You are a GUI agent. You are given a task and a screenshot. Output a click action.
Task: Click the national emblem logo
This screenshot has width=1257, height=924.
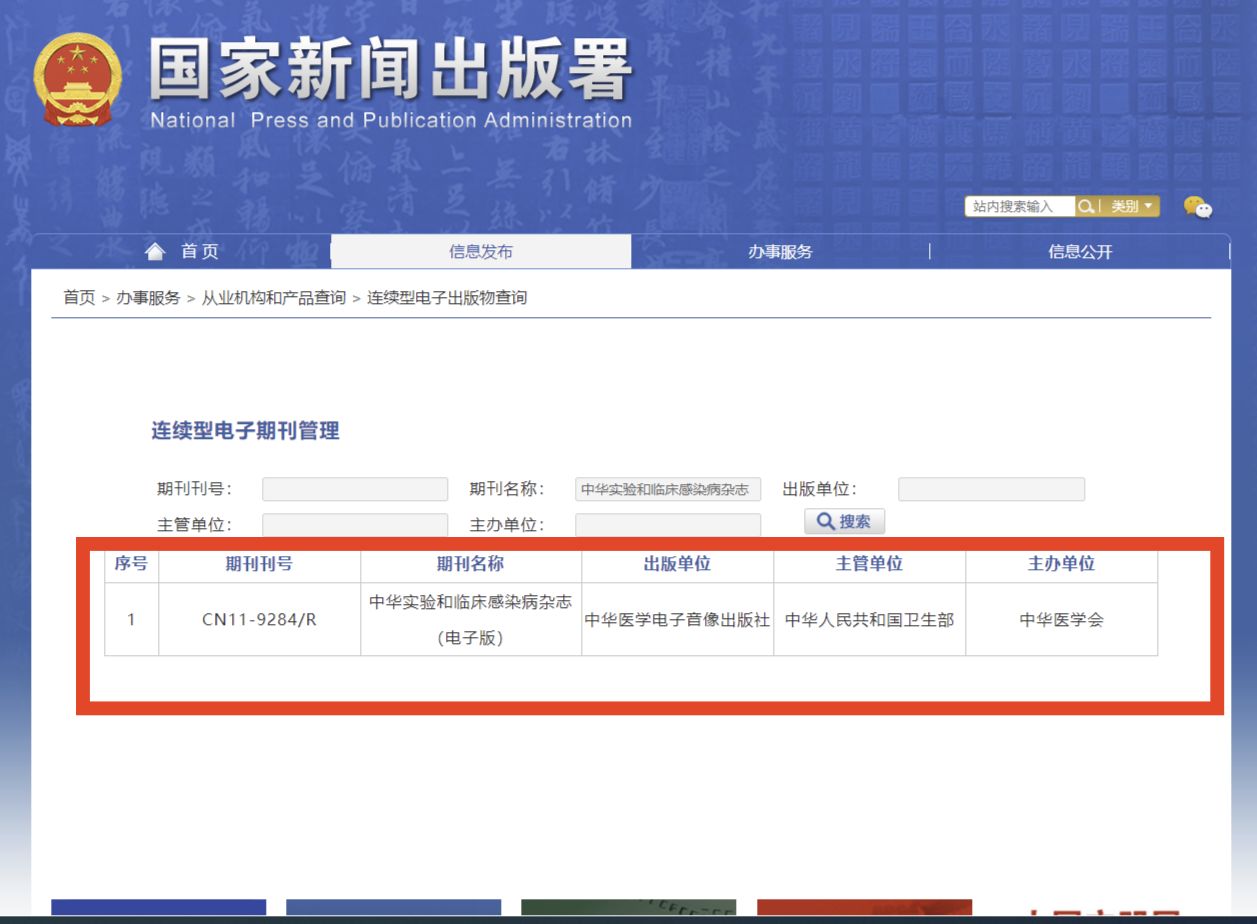pos(77,80)
